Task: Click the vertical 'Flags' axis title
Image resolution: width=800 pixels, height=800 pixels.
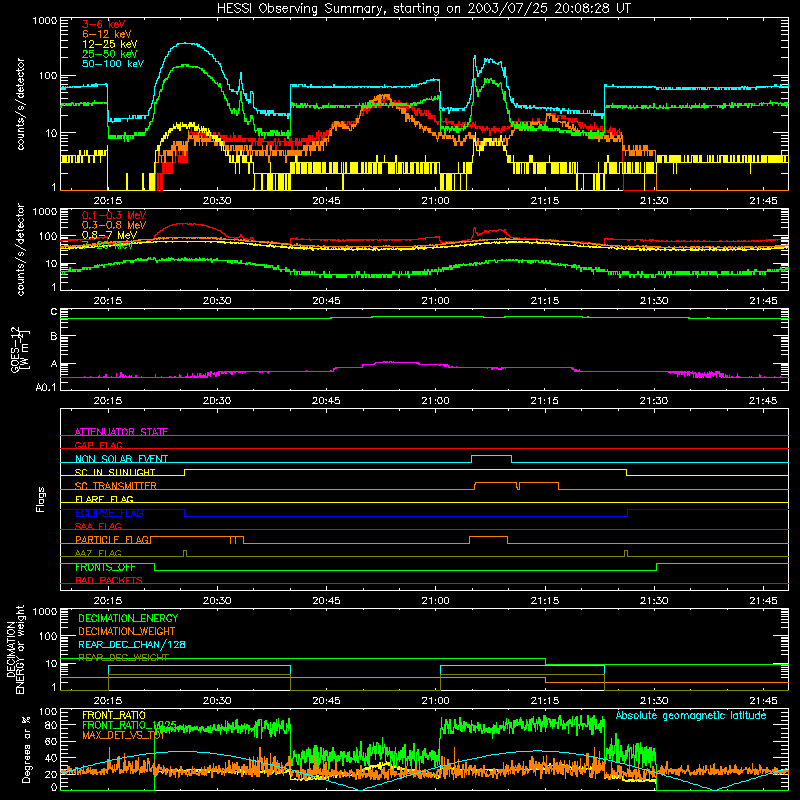Action: coord(40,499)
